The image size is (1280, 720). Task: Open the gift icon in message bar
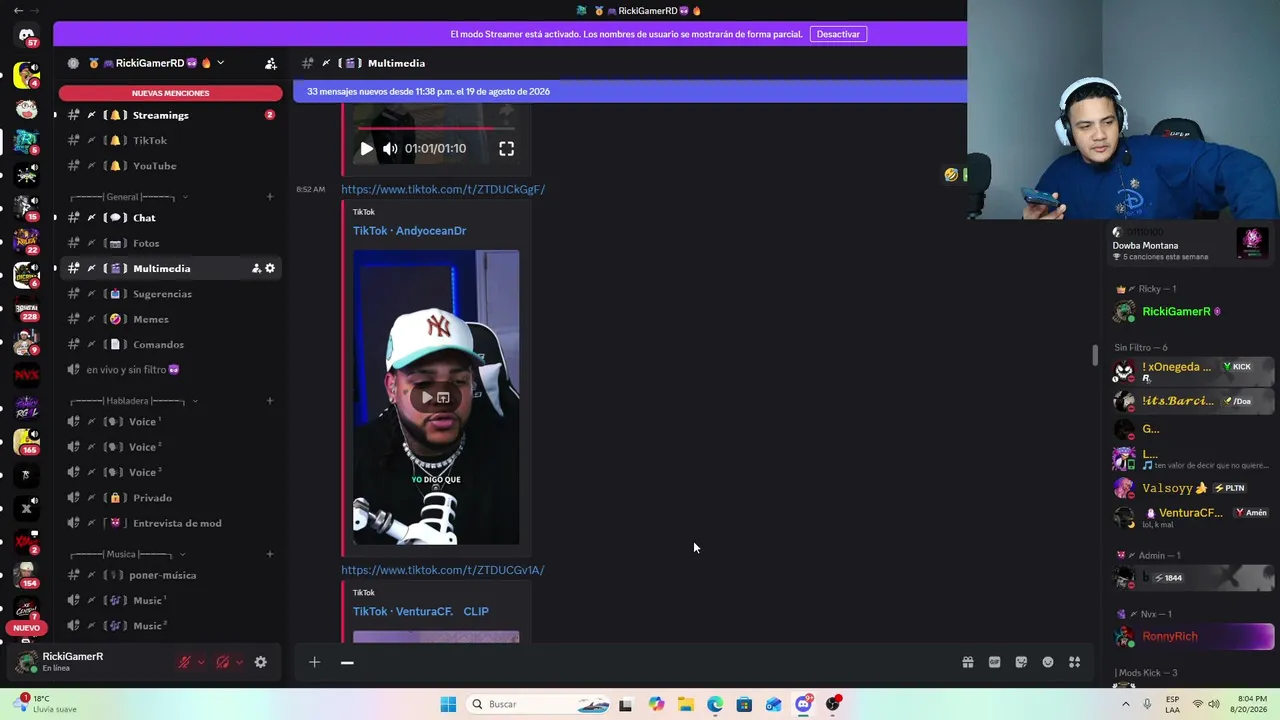968,662
